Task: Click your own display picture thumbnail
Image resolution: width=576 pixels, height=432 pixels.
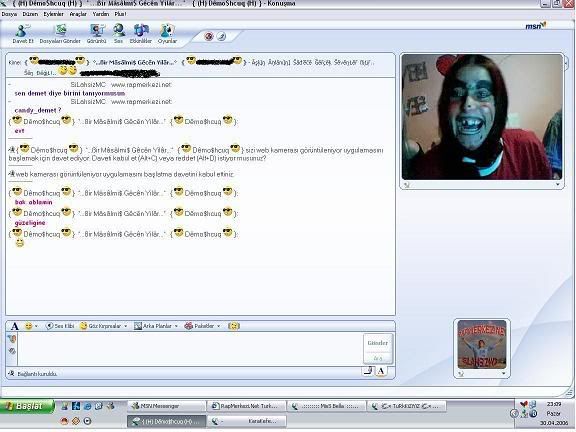Action: (482, 344)
